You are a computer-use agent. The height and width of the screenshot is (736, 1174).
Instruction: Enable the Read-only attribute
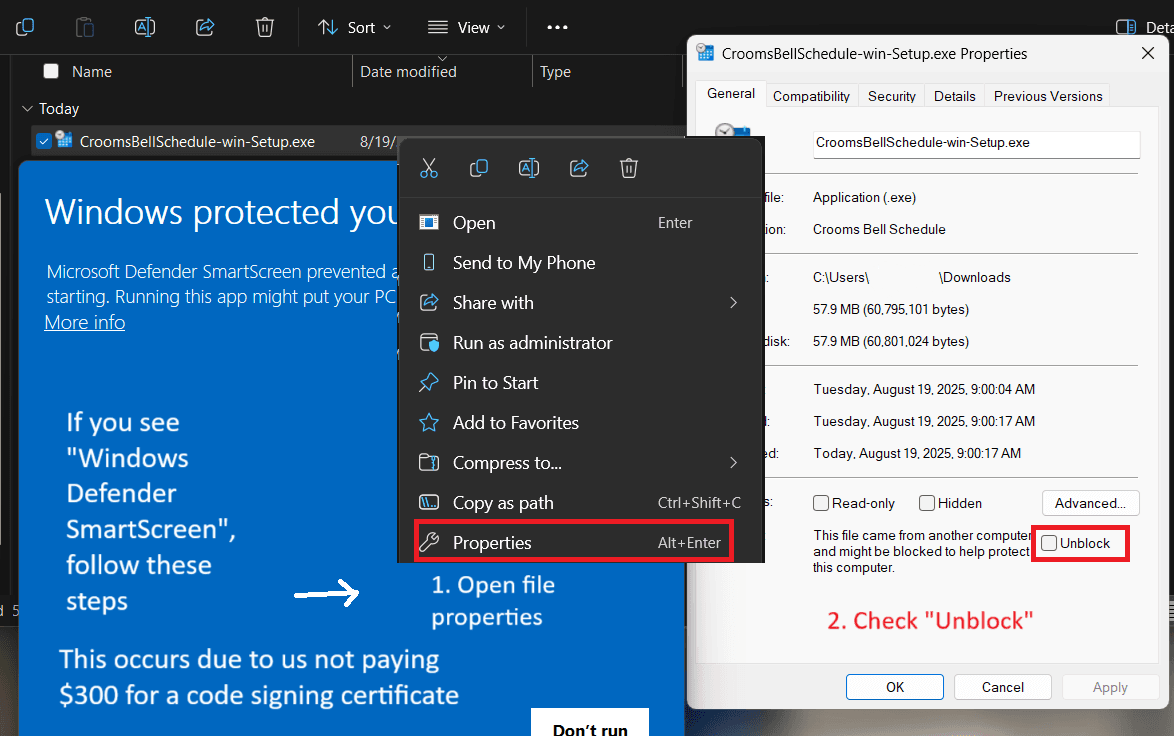coord(820,503)
